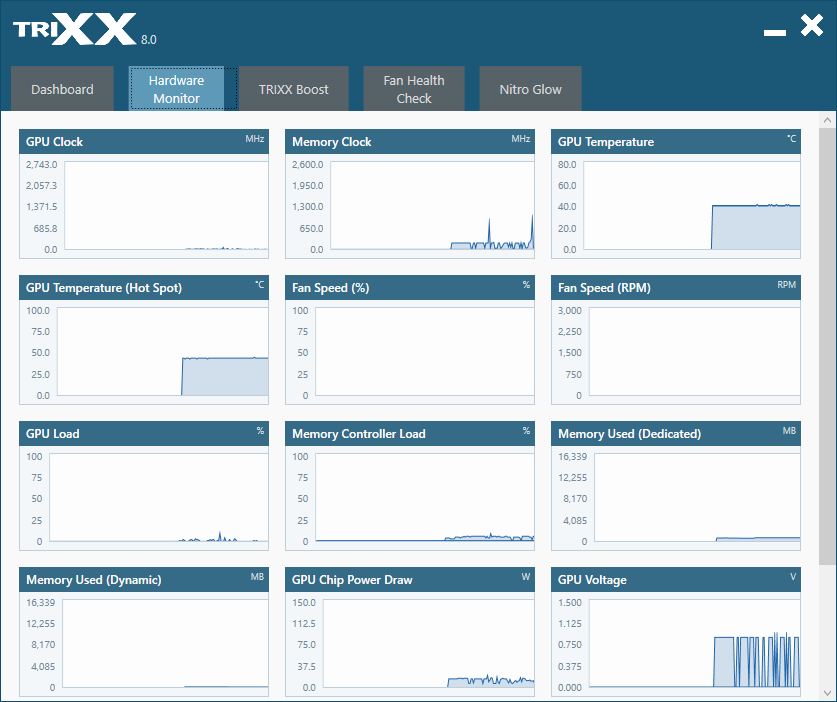Click the Memory Used (Dedicated) header
Image resolution: width=837 pixels, height=702 pixels.
pyautogui.click(x=676, y=433)
